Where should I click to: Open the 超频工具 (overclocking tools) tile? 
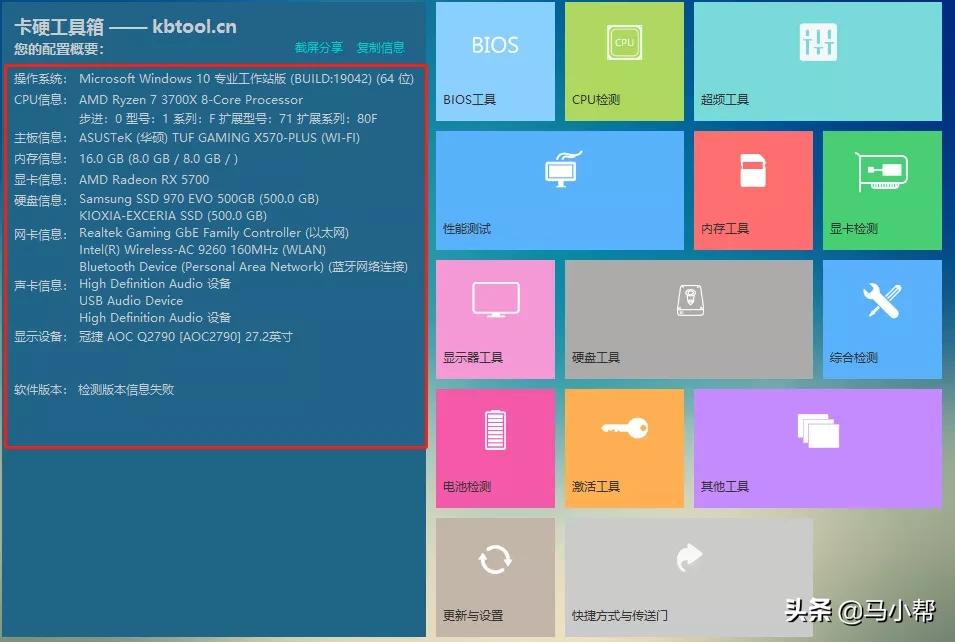click(817, 60)
